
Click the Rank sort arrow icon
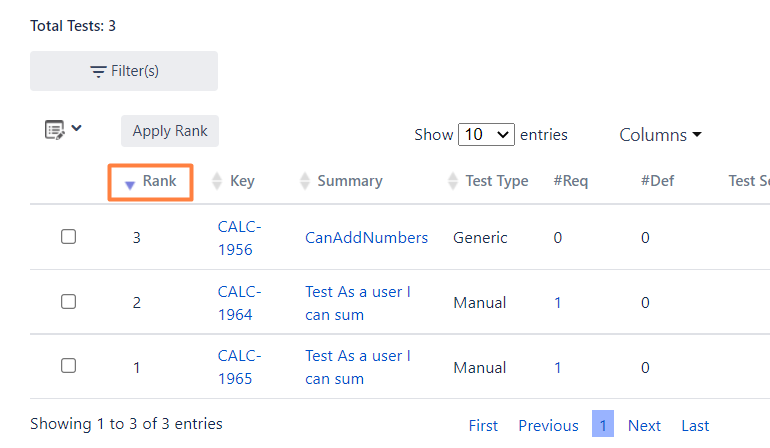point(129,183)
